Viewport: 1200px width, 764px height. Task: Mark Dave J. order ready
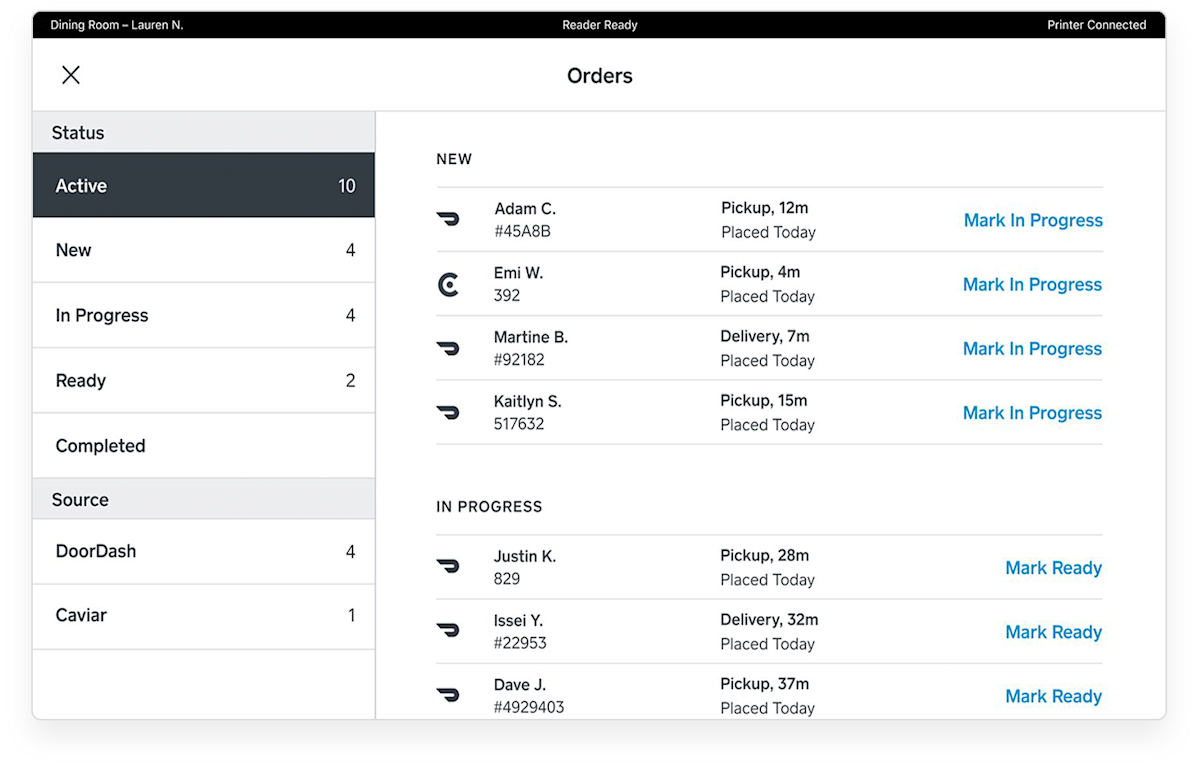pos(1054,695)
